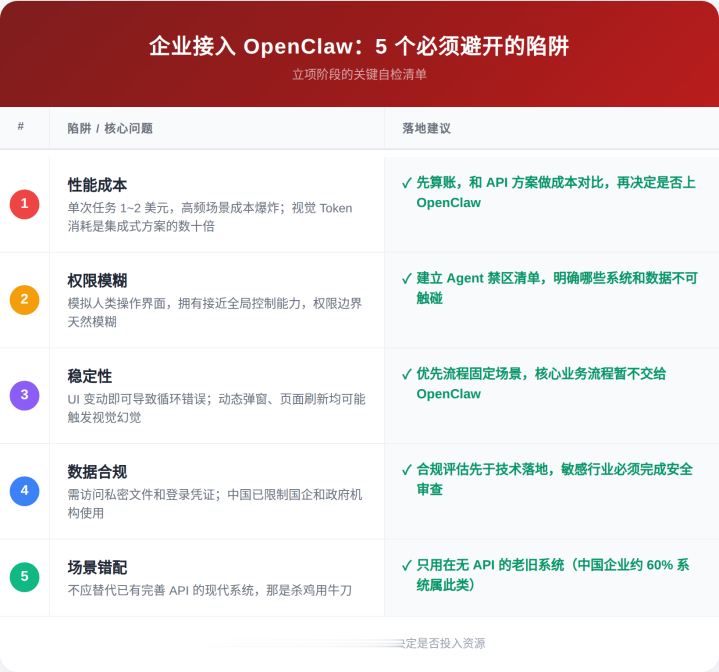Click suggestion '先算账，和 API 方案做成本对比'
Image resolution: width=719 pixels, height=672 pixels.
(556, 193)
